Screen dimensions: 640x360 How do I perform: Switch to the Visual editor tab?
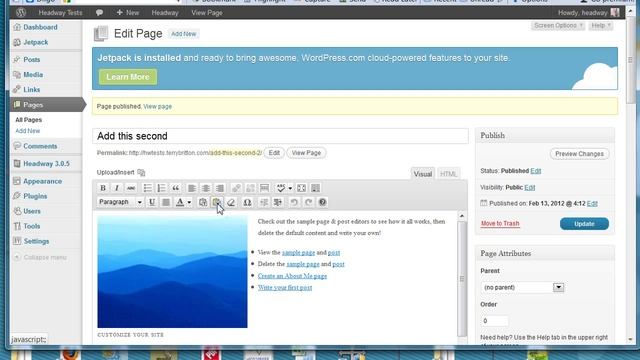pos(422,174)
